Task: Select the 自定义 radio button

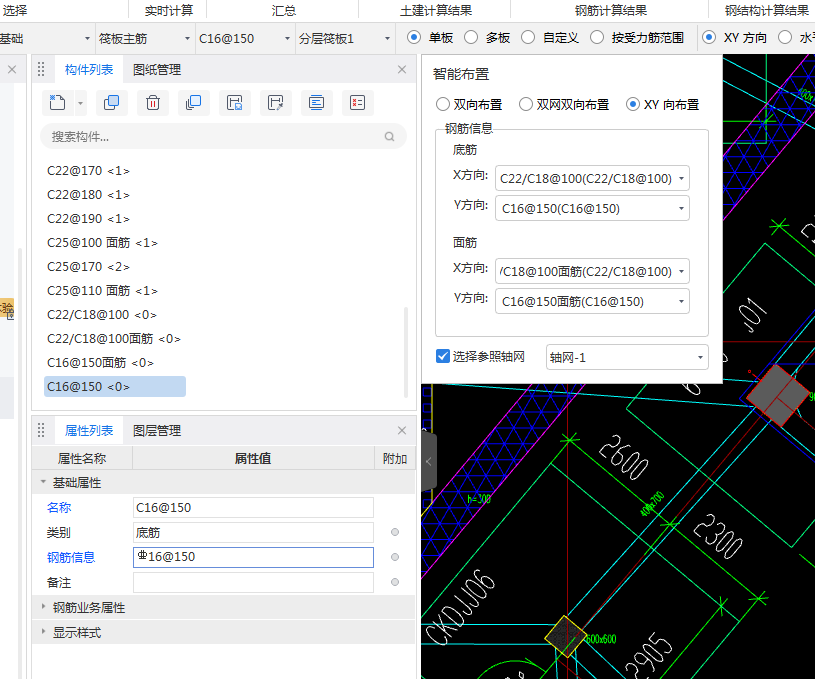Action: 528,37
